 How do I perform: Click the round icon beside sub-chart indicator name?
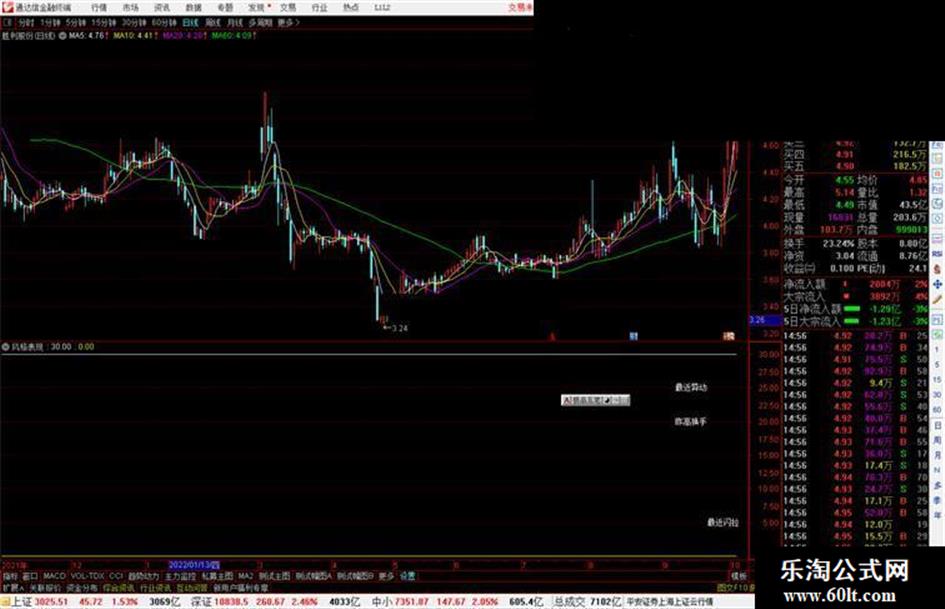click(6, 347)
